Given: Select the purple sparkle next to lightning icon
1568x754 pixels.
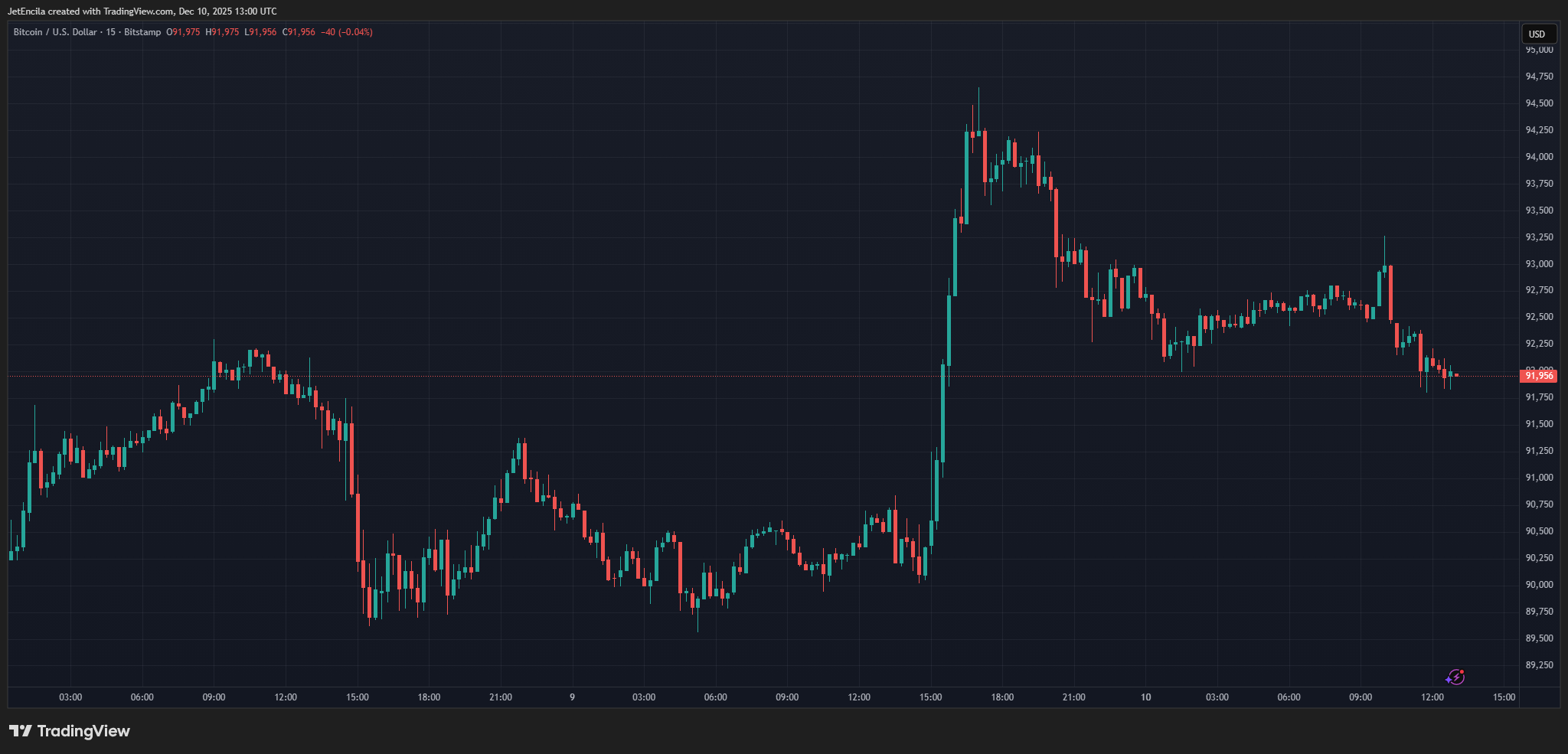Looking at the screenshot, I should 1449,680.
